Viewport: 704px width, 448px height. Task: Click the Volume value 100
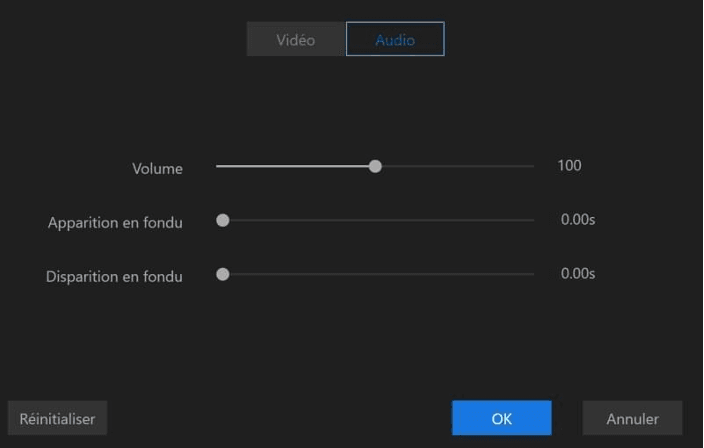[x=569, y=166]
